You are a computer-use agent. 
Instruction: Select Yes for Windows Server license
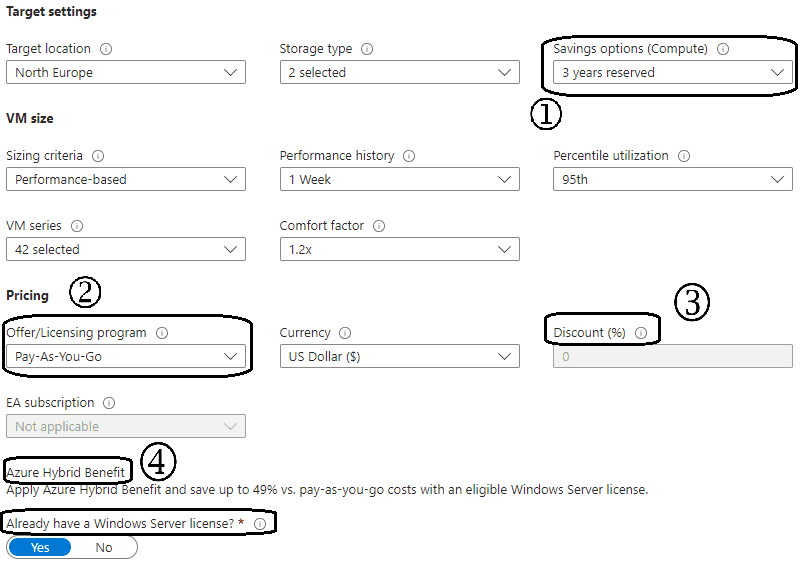tap(40, 548)
